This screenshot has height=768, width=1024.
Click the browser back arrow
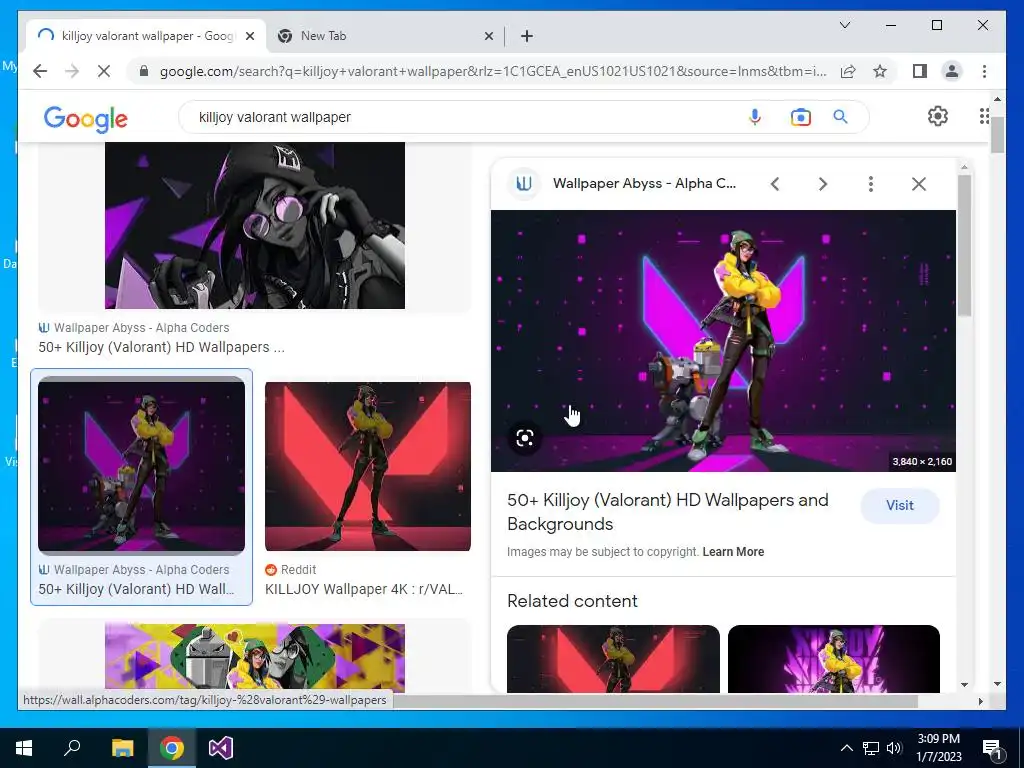(x=40, y=71)
